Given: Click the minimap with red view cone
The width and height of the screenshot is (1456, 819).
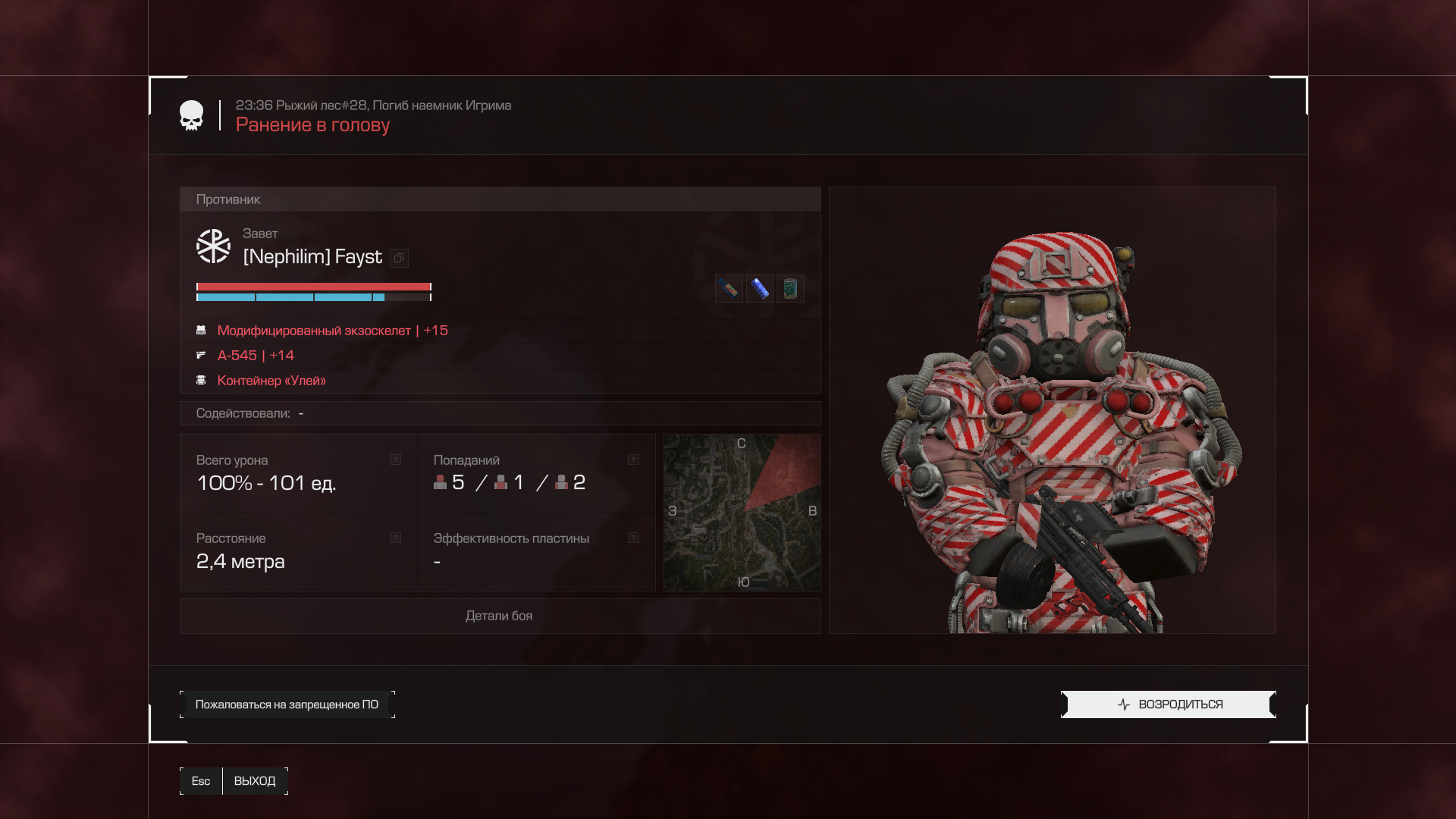Looking at the screenshot, I should point(742,513).
